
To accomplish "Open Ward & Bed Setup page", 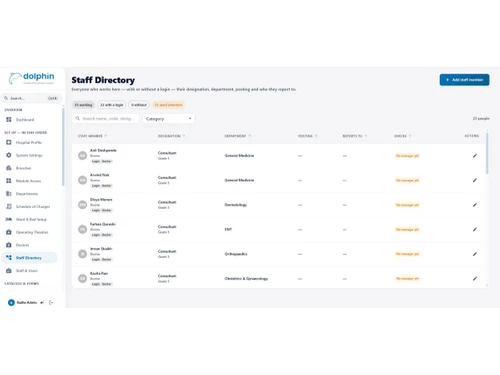I will coord(29,219).
